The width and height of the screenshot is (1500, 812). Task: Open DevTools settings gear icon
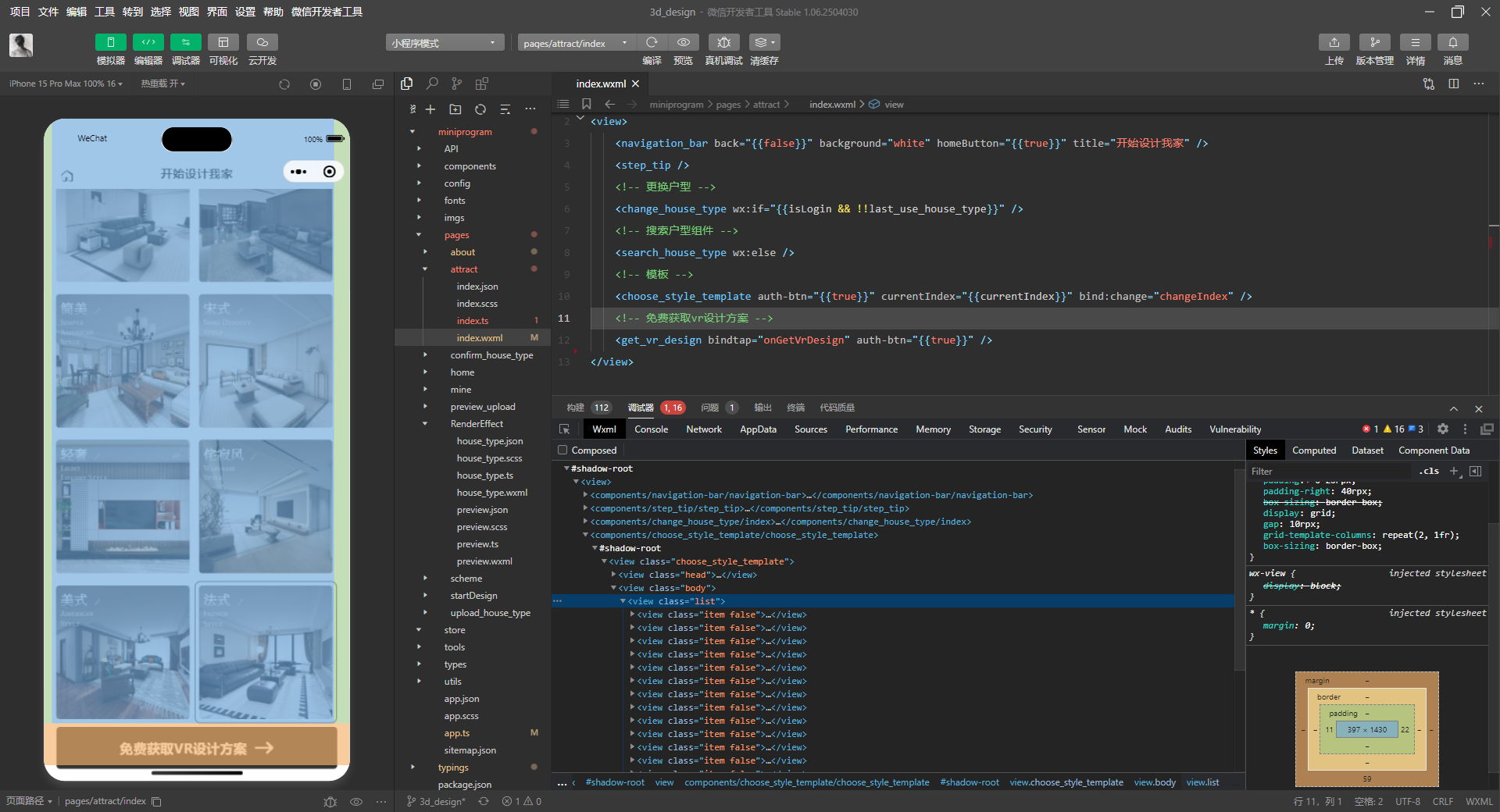click(x=1443, y=429)
